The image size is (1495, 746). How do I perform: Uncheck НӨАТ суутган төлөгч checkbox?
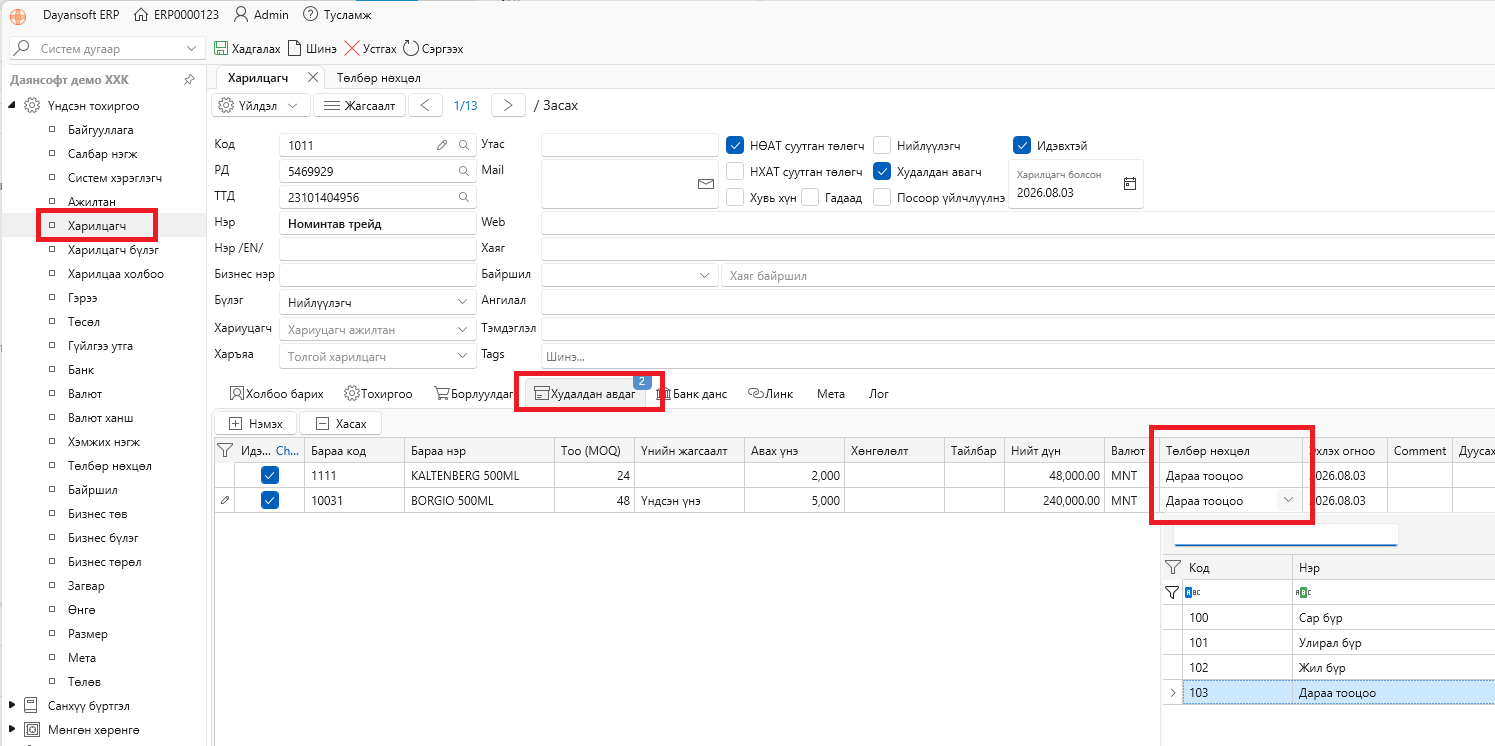pos(734,145)
